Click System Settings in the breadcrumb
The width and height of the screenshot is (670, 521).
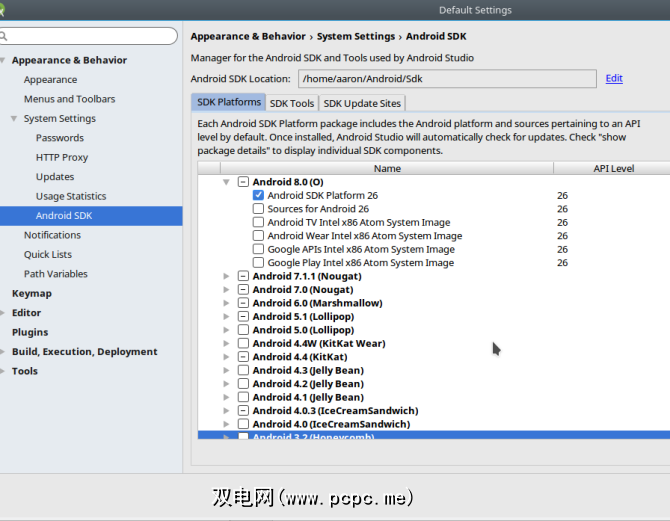click(x=356, y=36)
